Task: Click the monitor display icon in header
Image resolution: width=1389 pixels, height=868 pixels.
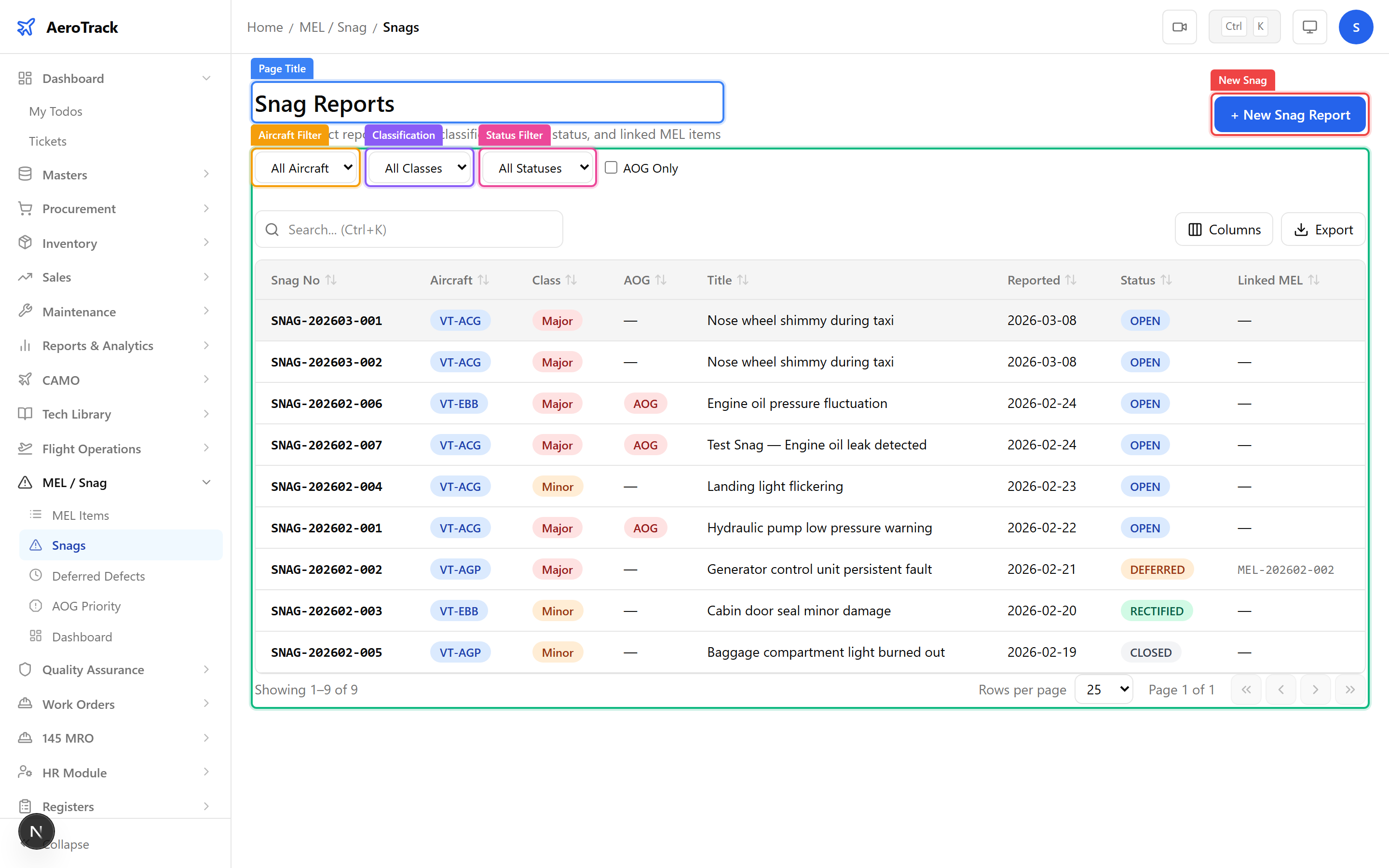Action: (x=1309, y=27)
